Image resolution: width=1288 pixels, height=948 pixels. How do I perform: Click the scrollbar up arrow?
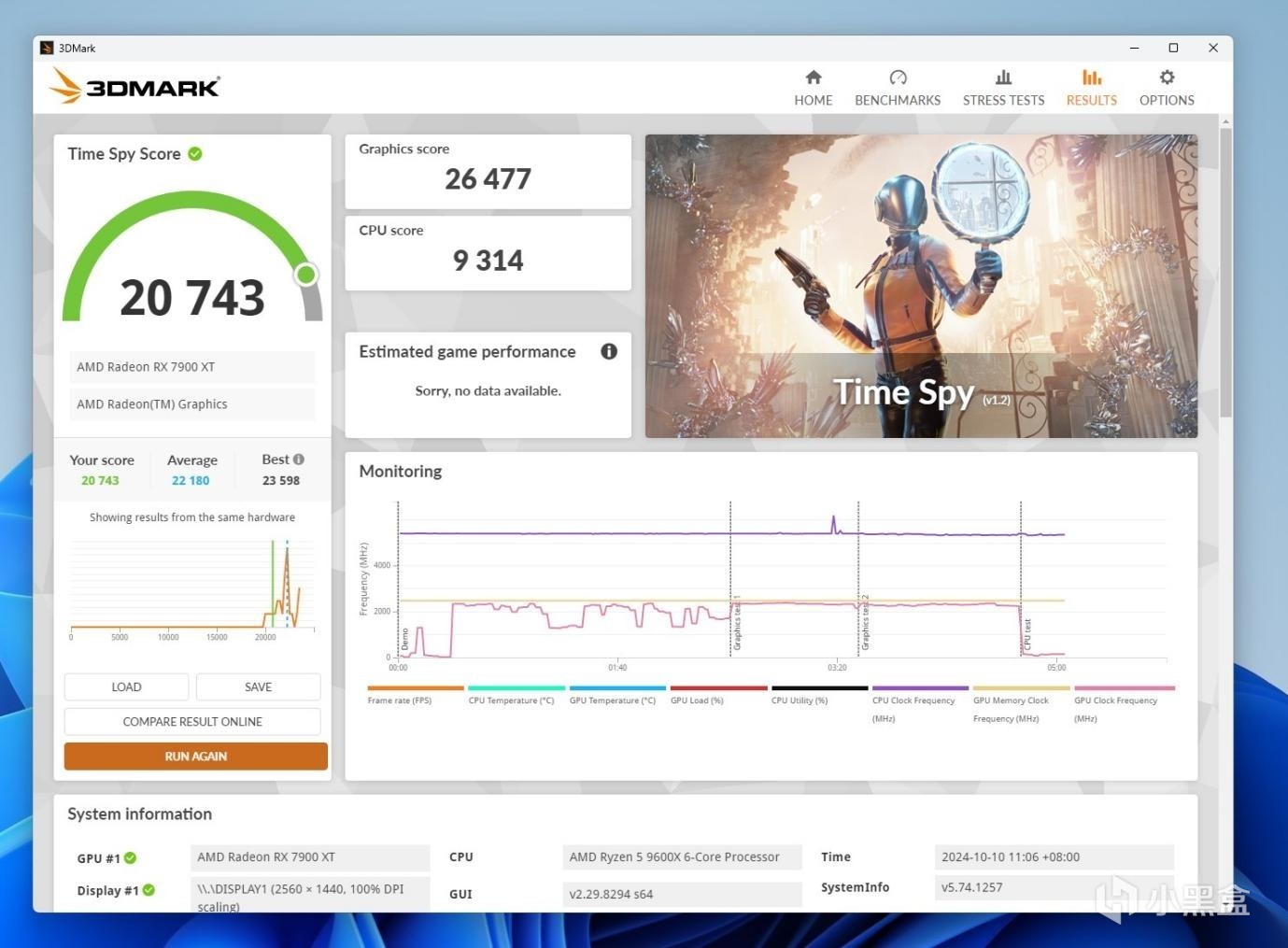point(1225,121)
